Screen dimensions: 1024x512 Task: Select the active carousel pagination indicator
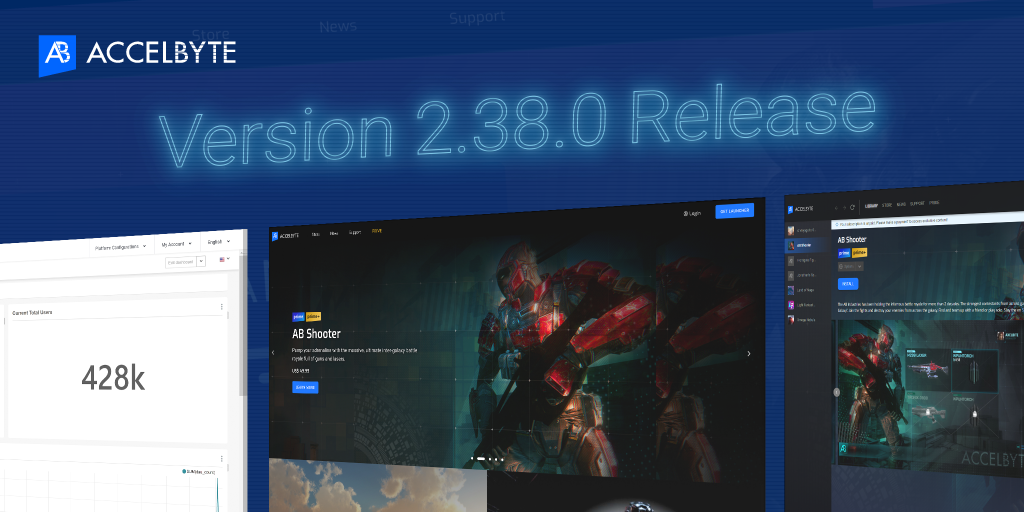[x=481, y=459]
